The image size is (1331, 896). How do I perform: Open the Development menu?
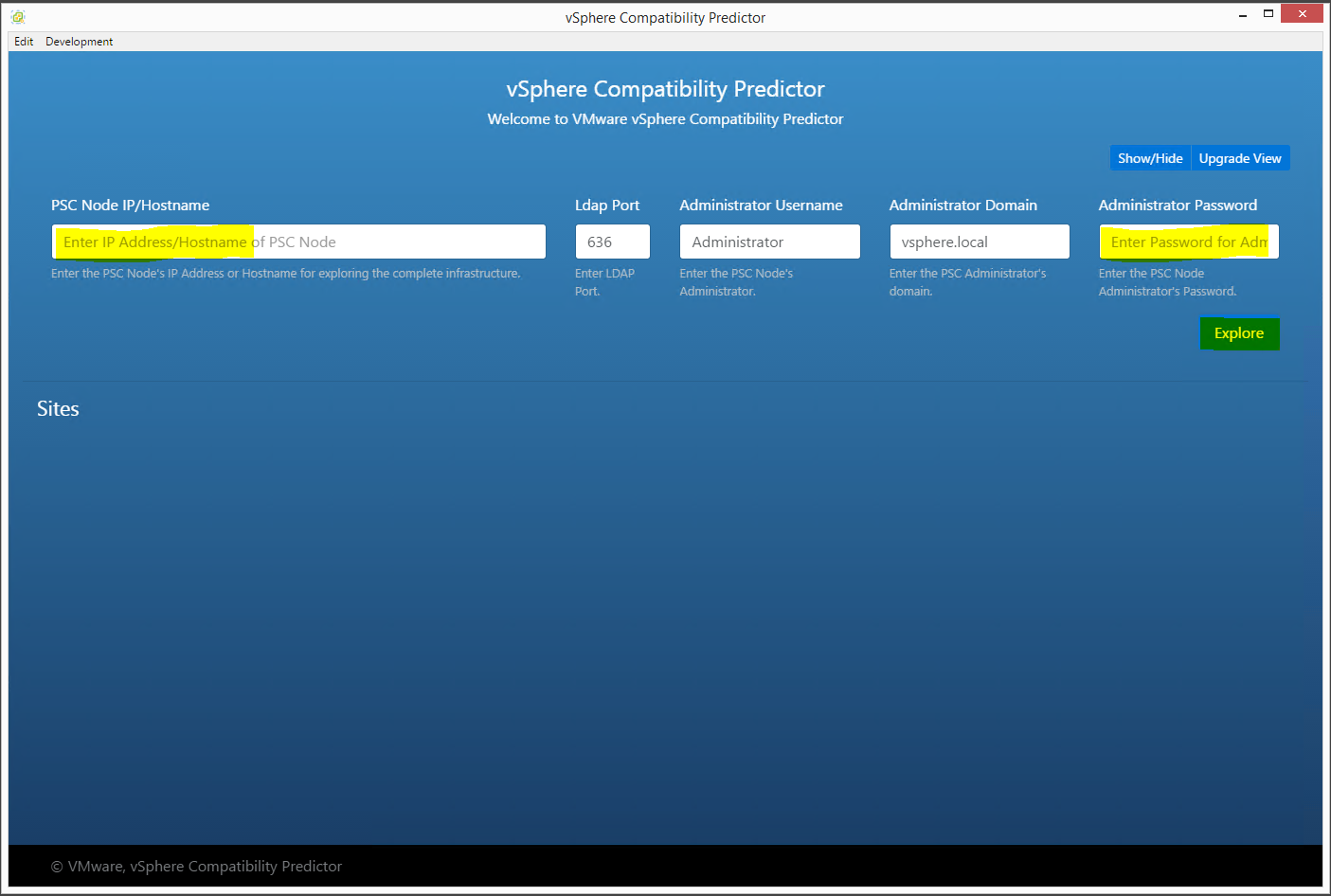[x=80, y=42]
